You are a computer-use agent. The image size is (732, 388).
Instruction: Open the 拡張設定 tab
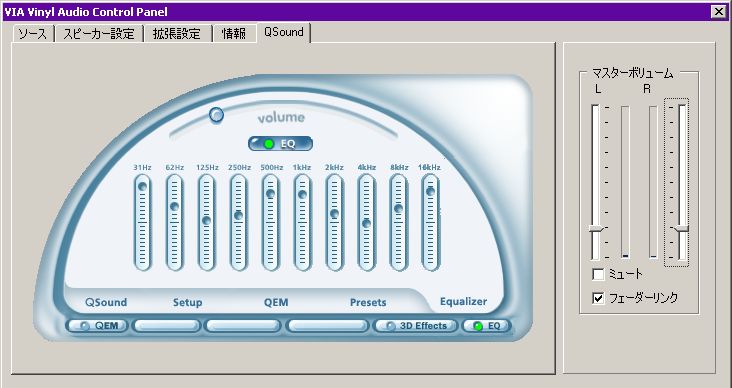pos(177,34)
